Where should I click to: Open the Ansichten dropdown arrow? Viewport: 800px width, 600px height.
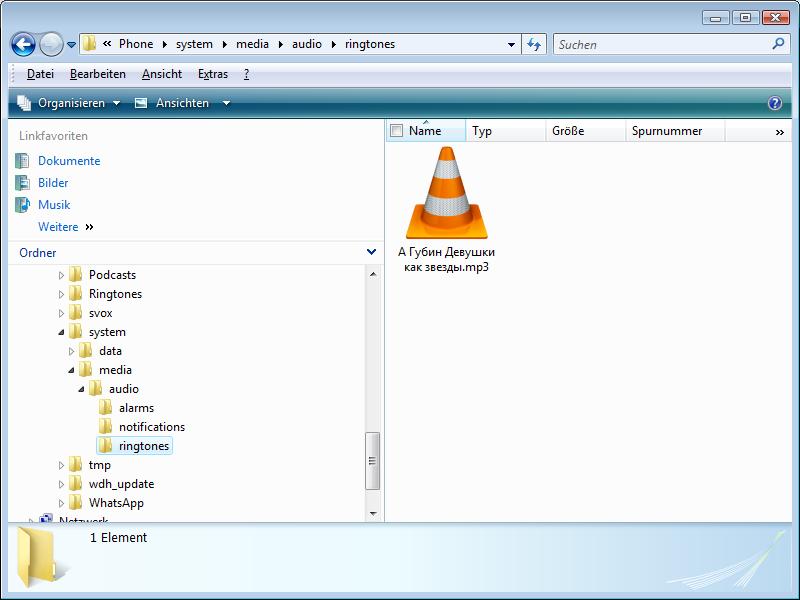tap(226, 103)
